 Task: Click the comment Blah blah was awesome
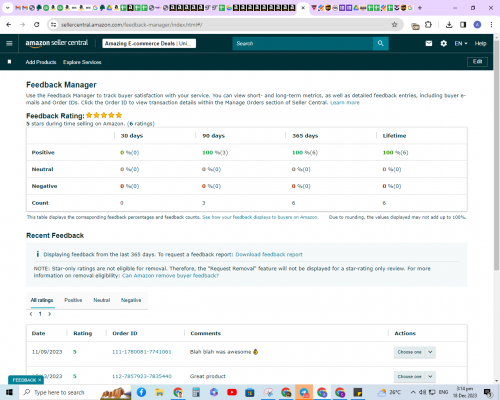pos(224,352)
